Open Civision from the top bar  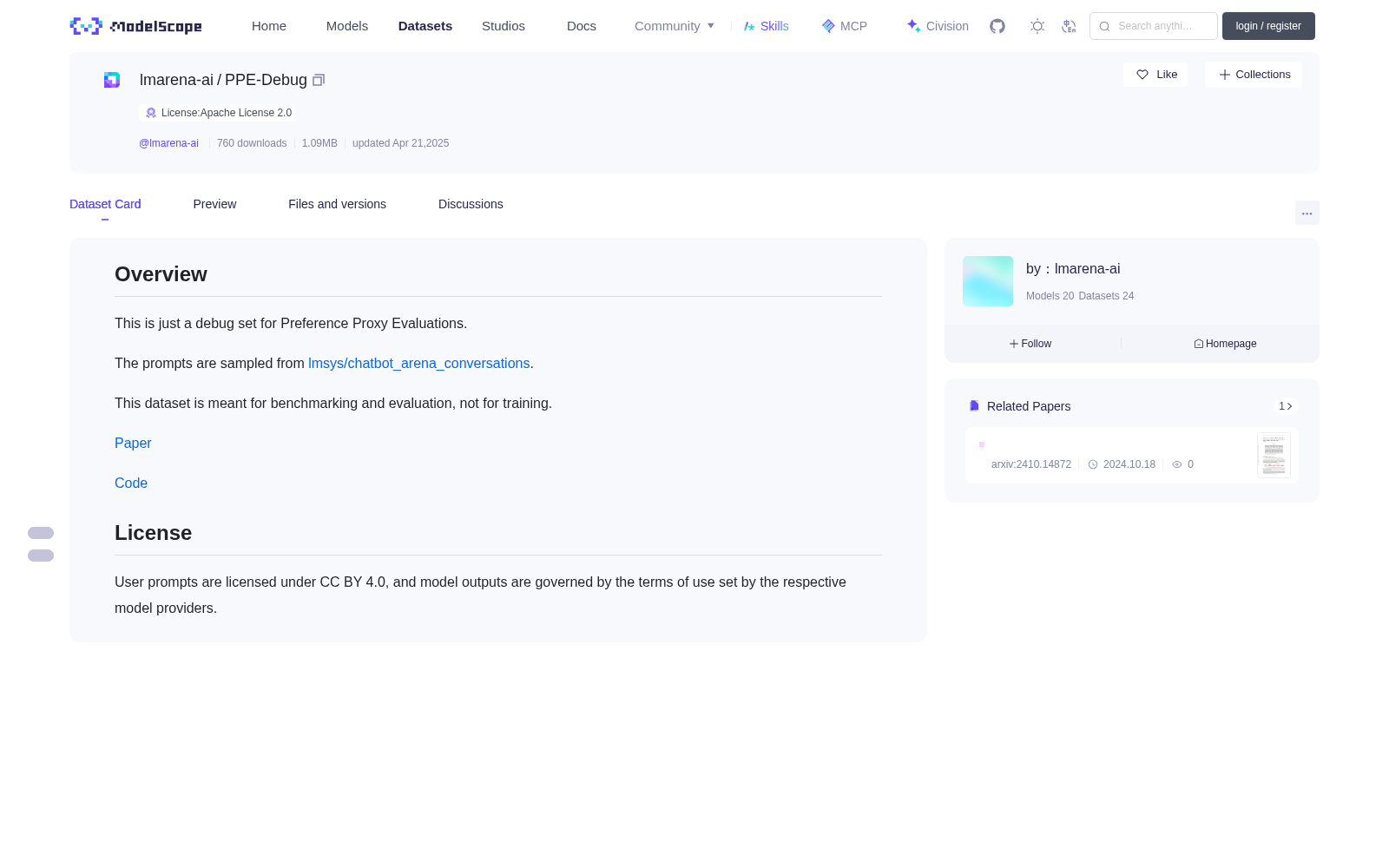tap(938, 26)
